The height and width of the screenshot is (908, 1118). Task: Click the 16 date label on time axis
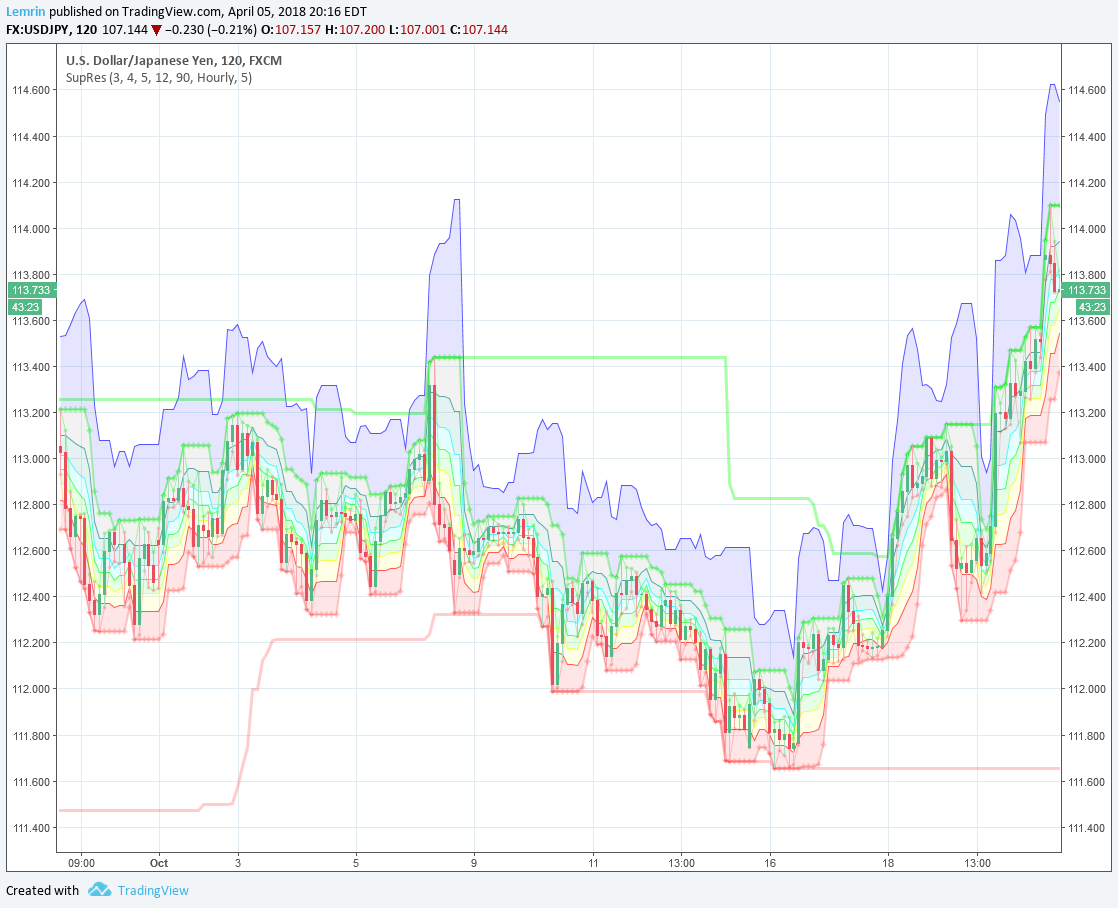coord(770,863)
